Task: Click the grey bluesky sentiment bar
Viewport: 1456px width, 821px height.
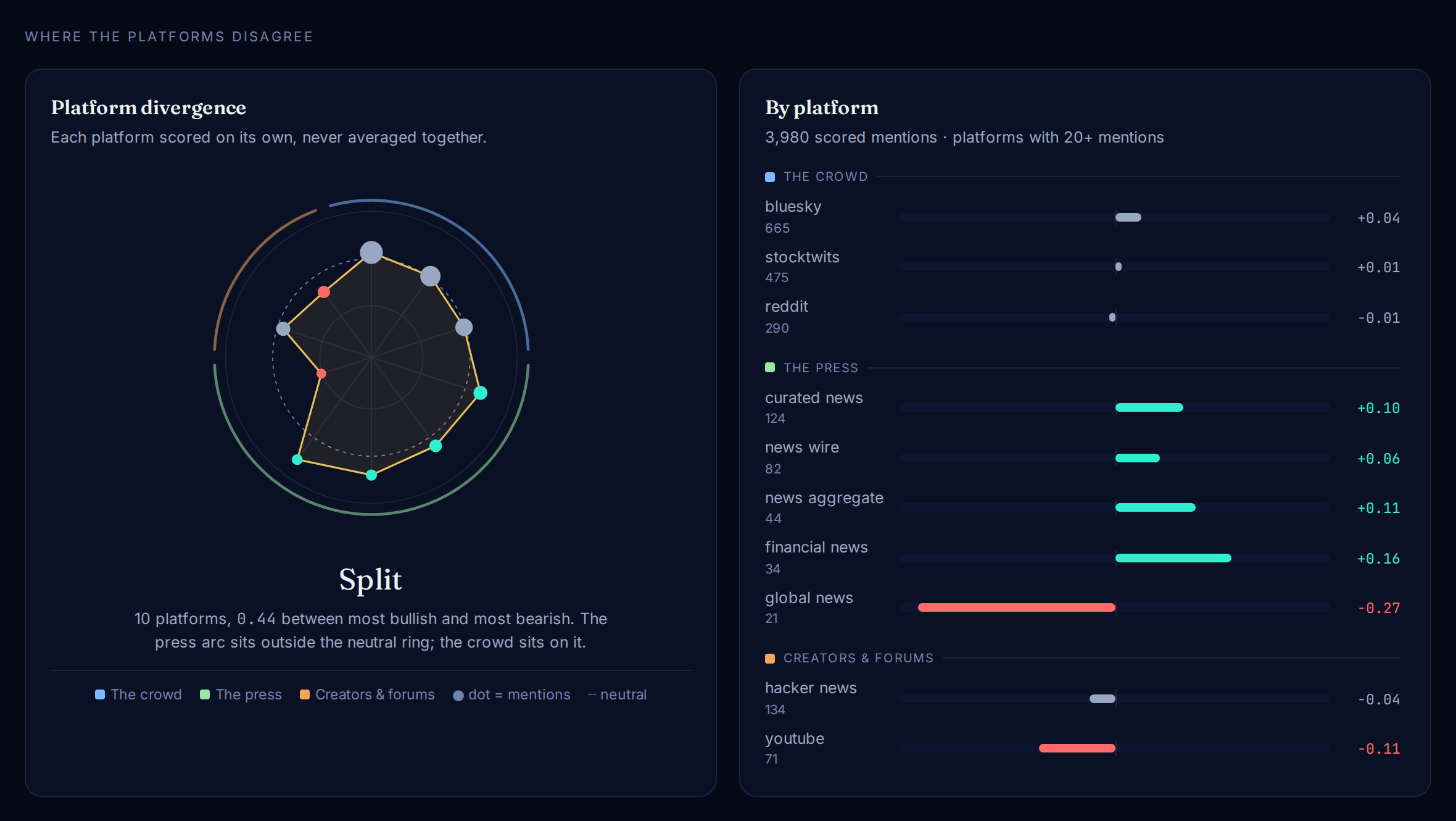Action: coord(1128,217)
